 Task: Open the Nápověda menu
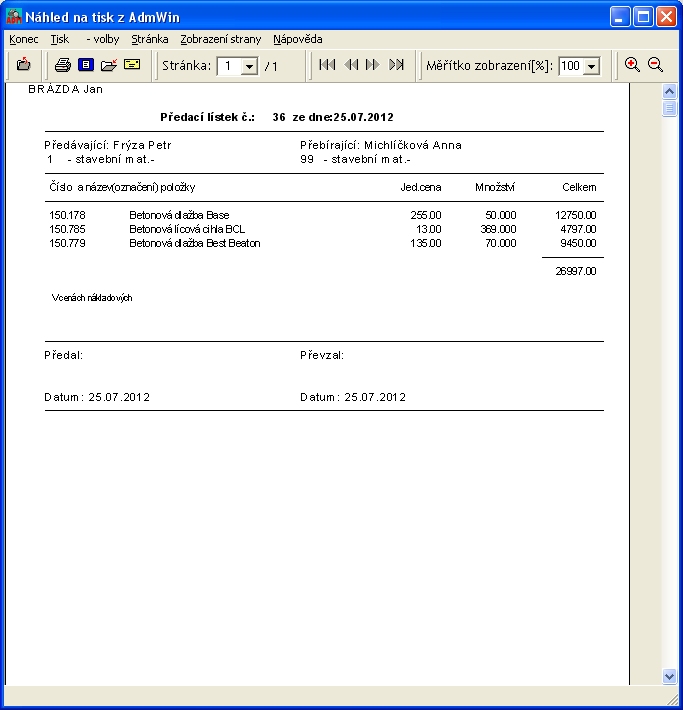pos(298,39)
